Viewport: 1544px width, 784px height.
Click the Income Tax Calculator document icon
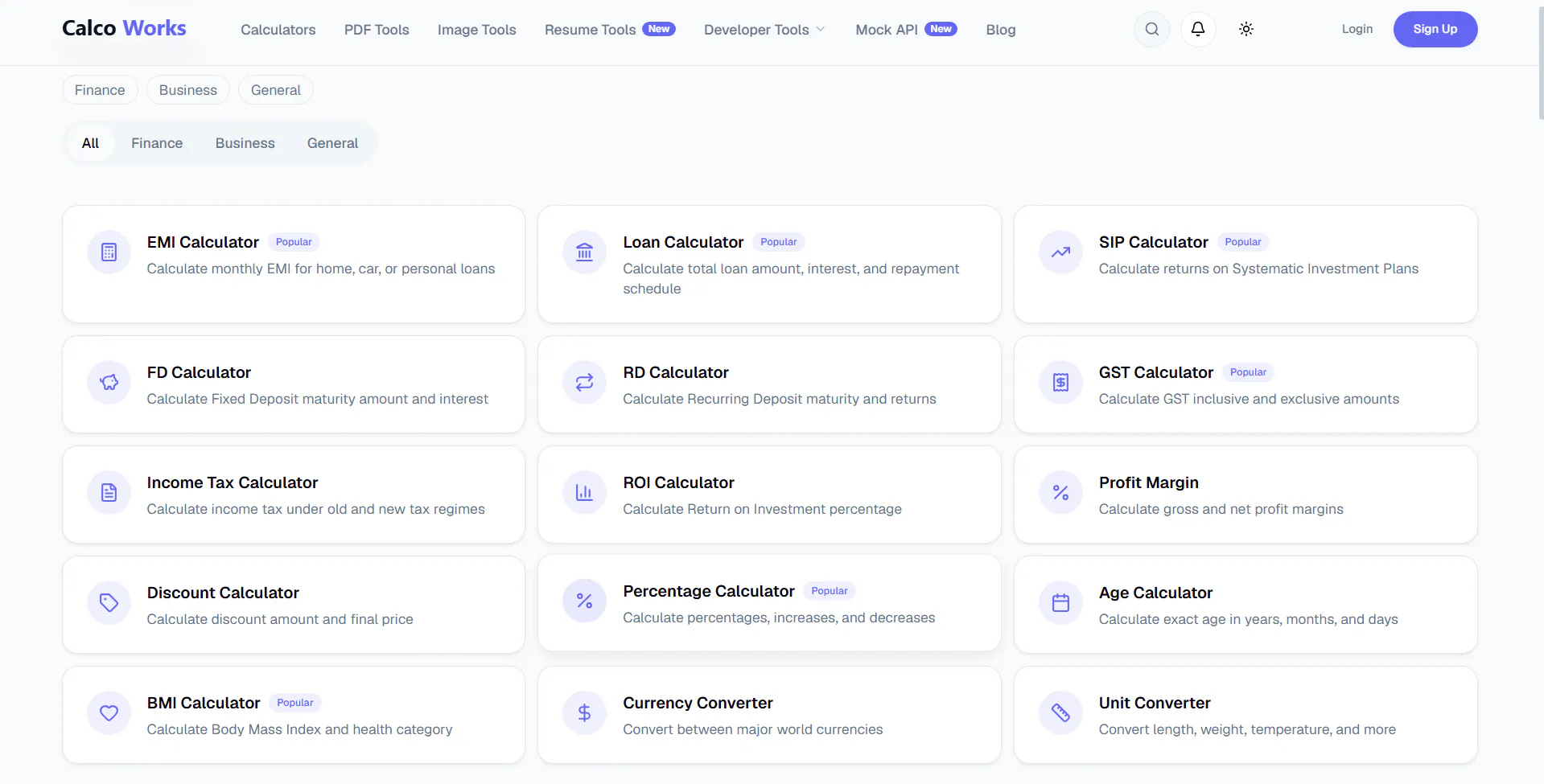pyautogui.click(x=109, y=493)
